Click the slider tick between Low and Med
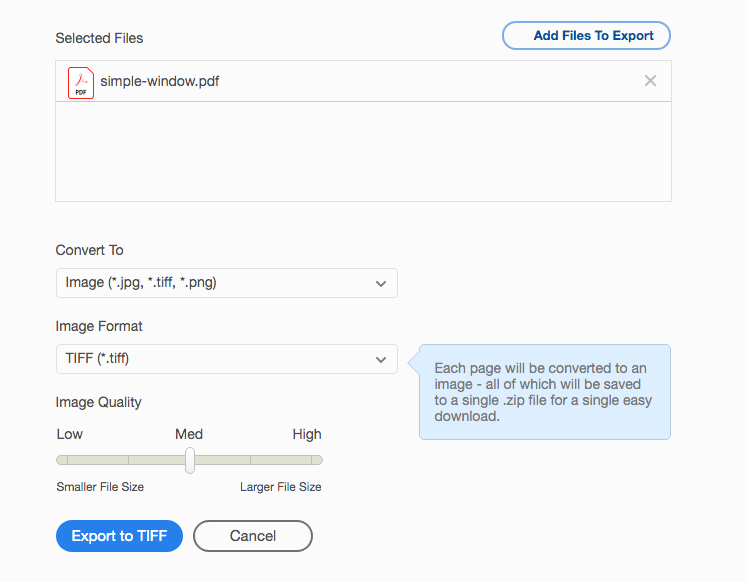The image size is (748, 582). (128, 460)
